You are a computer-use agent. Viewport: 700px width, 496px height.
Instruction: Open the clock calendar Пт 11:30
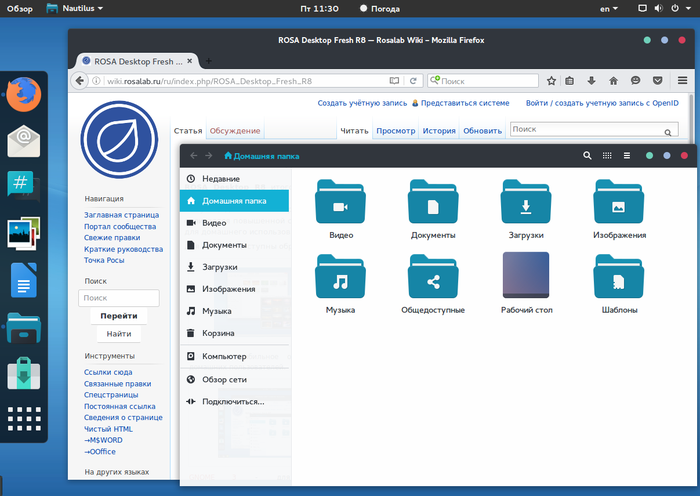(319, 8)
